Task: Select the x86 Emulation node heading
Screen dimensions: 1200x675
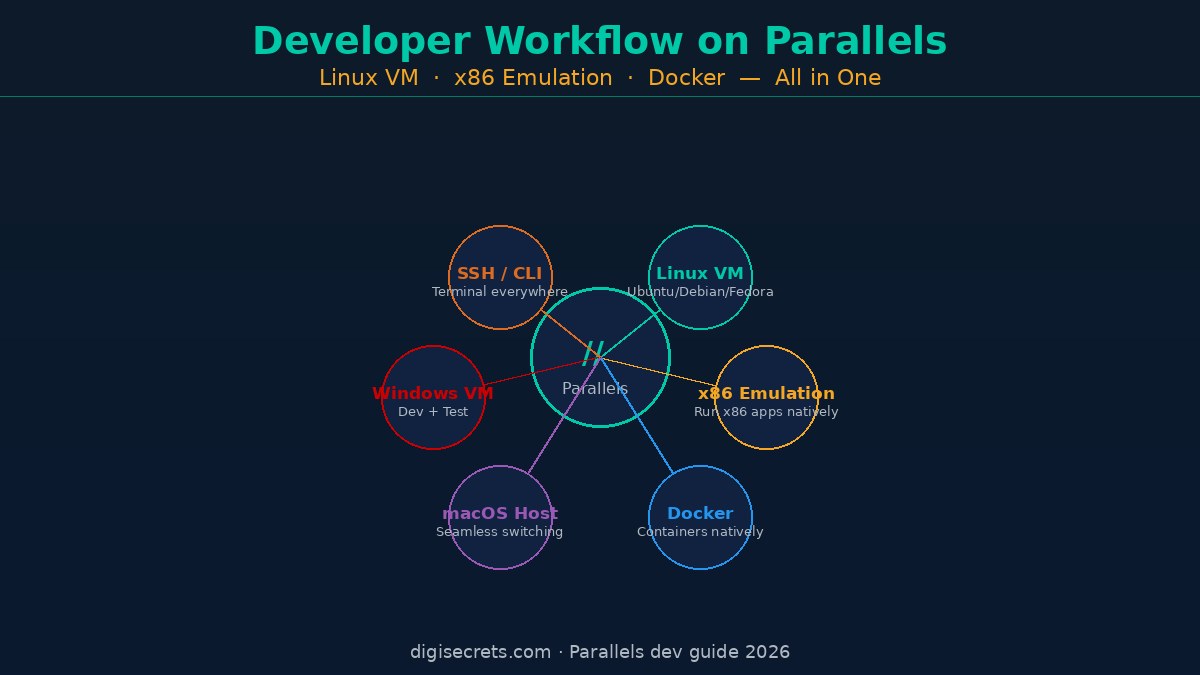Action: 766,393
